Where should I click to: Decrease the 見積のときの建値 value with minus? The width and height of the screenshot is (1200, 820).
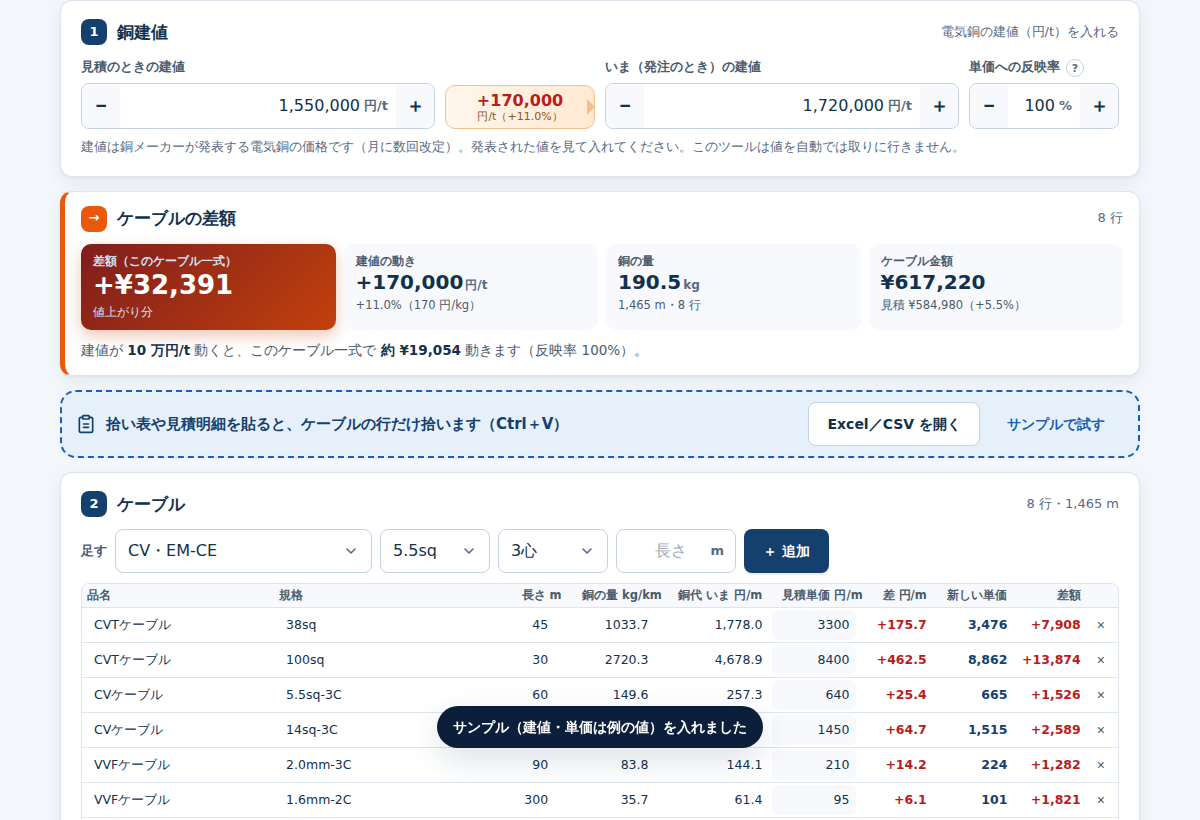(x=101, y=106)
